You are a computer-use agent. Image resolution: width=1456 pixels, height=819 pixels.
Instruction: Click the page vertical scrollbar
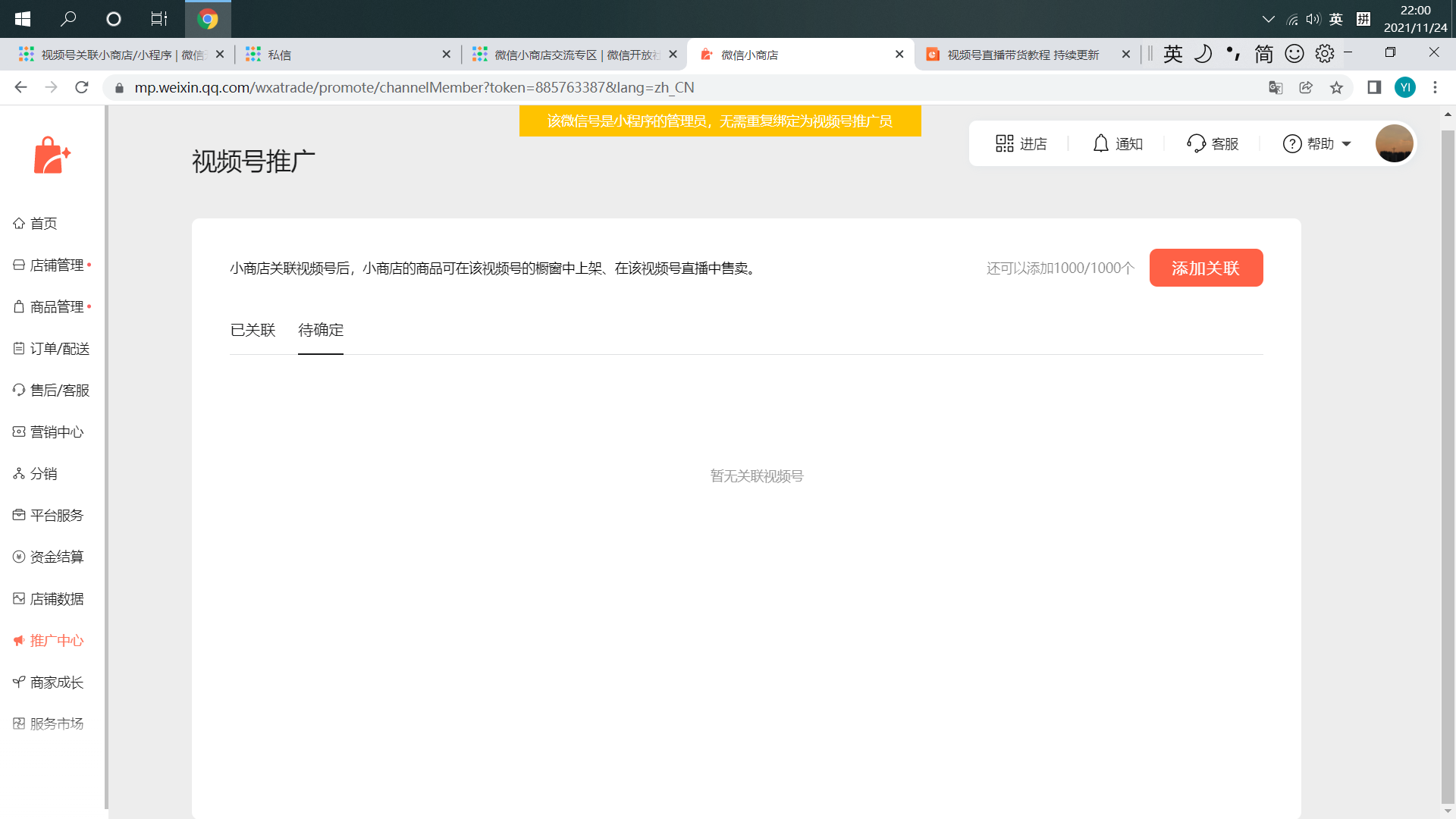[x=1448, y=455]
